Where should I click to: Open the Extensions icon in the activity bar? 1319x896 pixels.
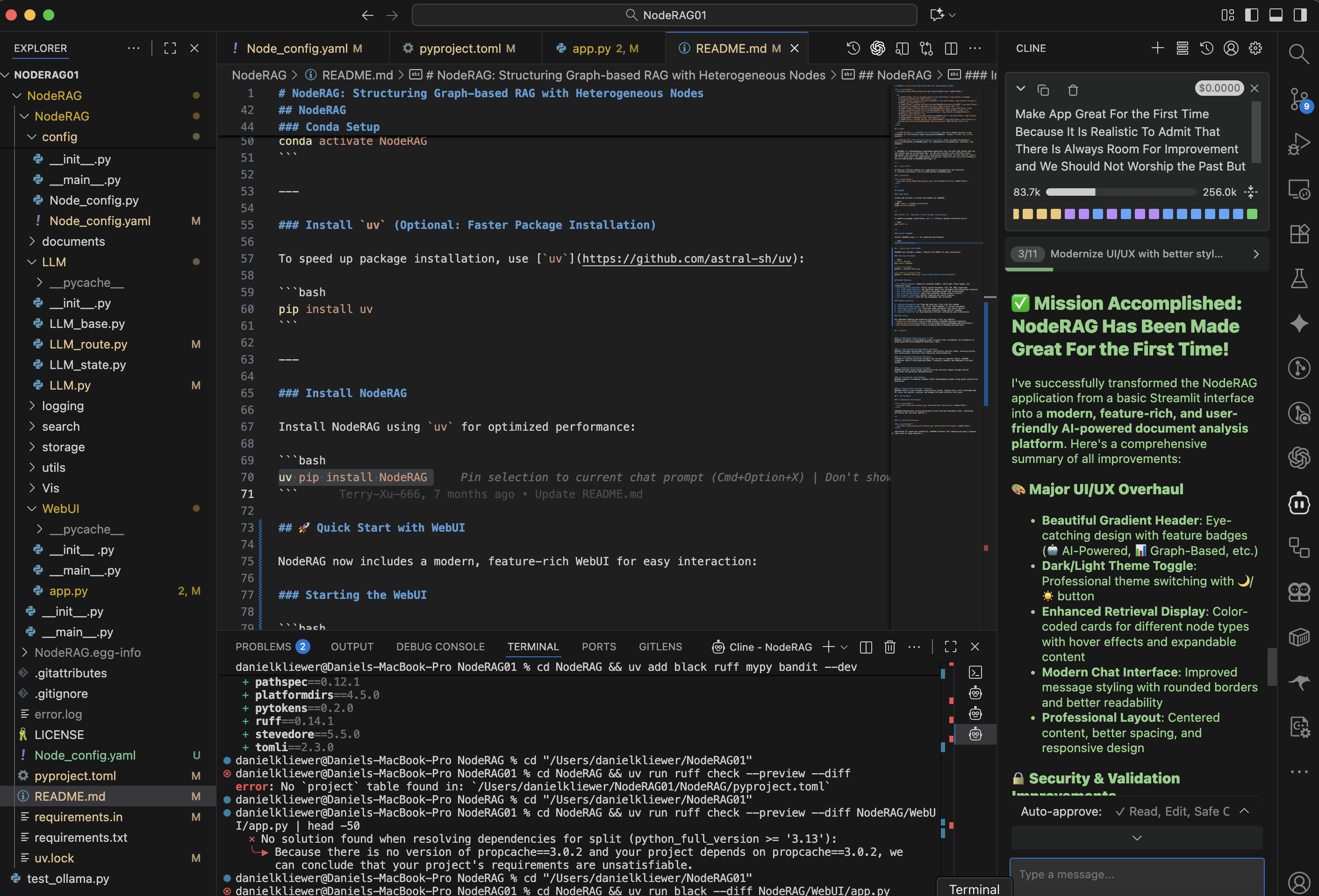pos(1298,233)
